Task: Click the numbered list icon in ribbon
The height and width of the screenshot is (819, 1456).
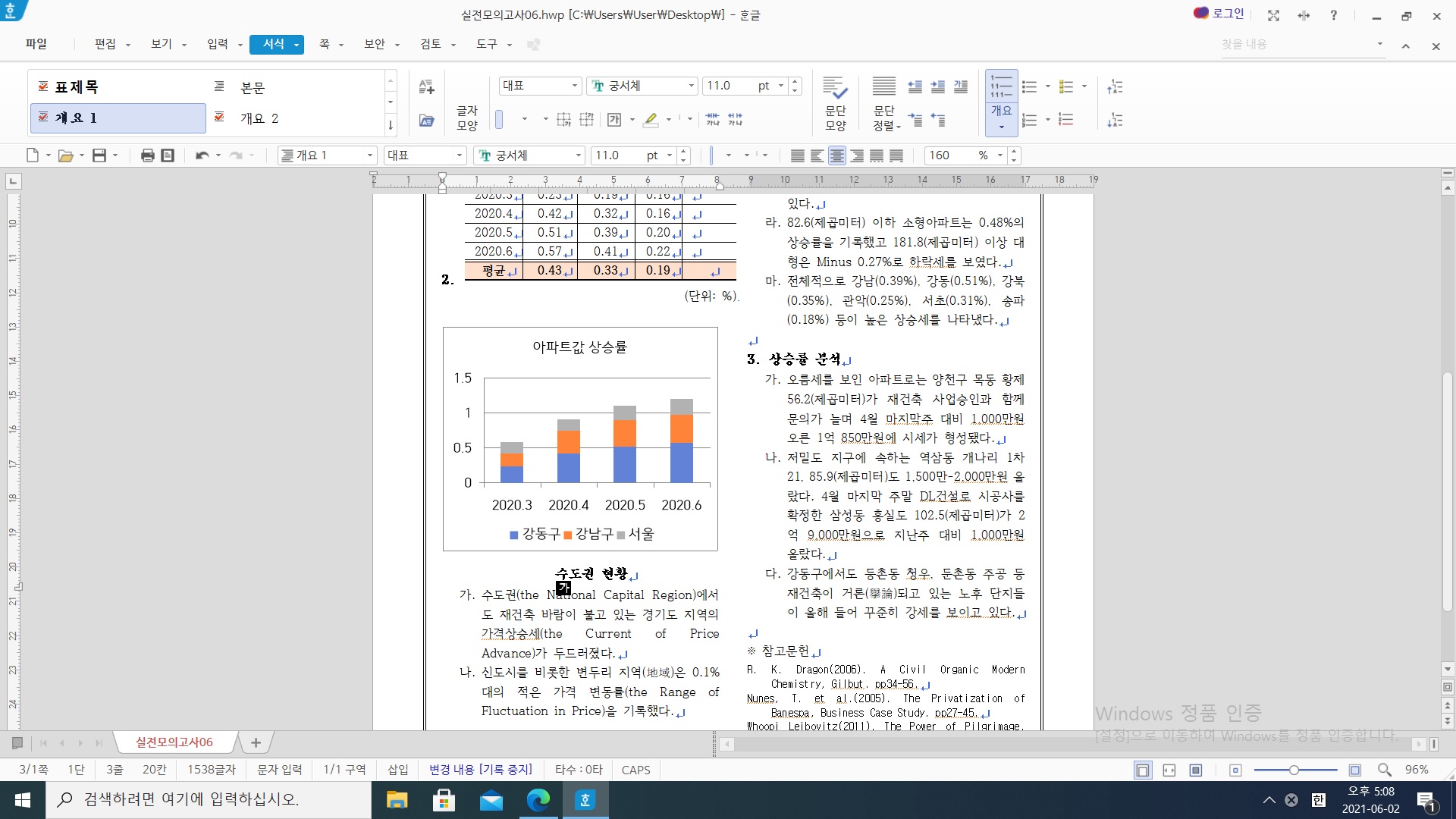Action: pos(1029,120)
